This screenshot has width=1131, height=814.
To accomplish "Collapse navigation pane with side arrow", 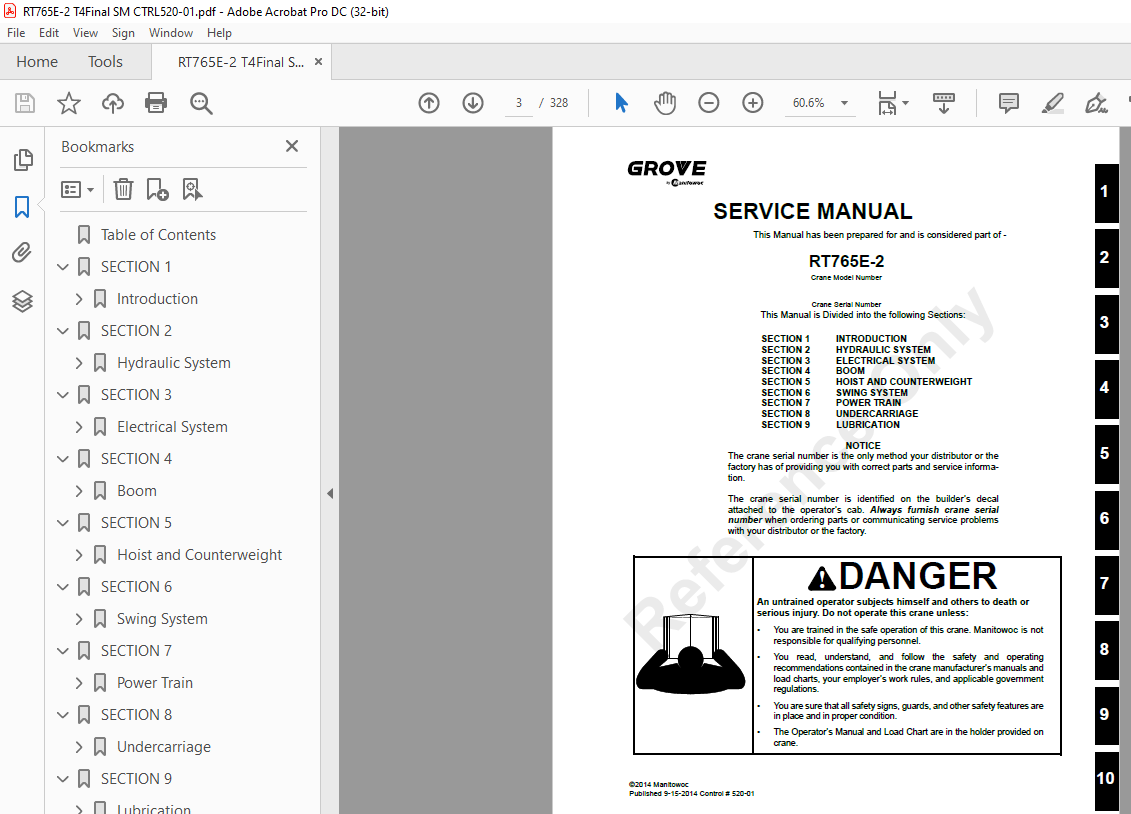I will click(x=330, y=494).
